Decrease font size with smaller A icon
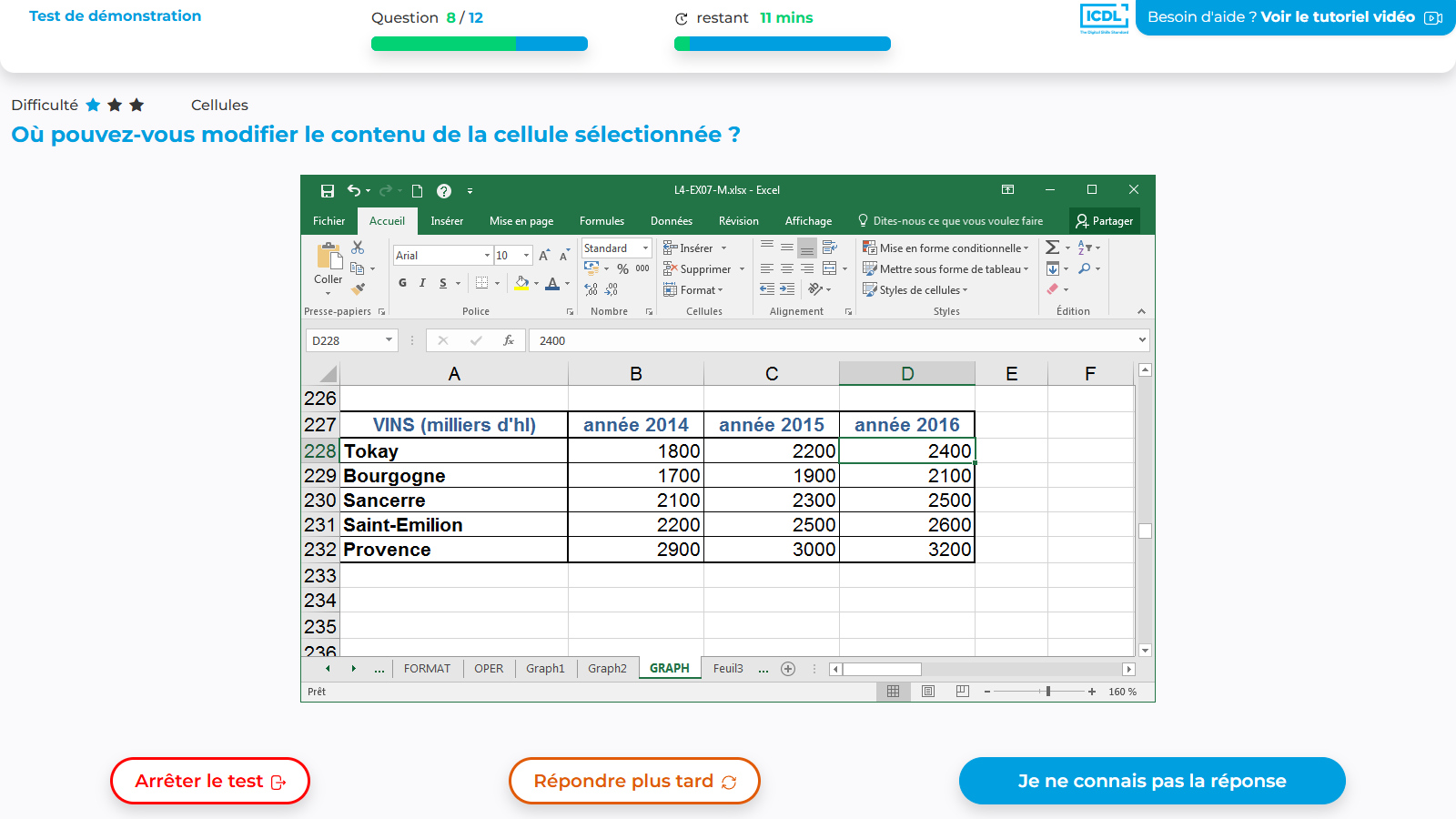This screenshot has height=819, width=1456. tap(564, 256)
